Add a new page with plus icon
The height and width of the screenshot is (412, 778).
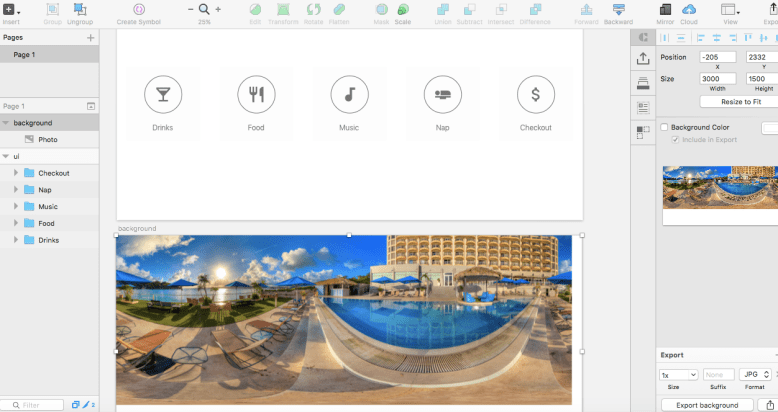[90, 38]
